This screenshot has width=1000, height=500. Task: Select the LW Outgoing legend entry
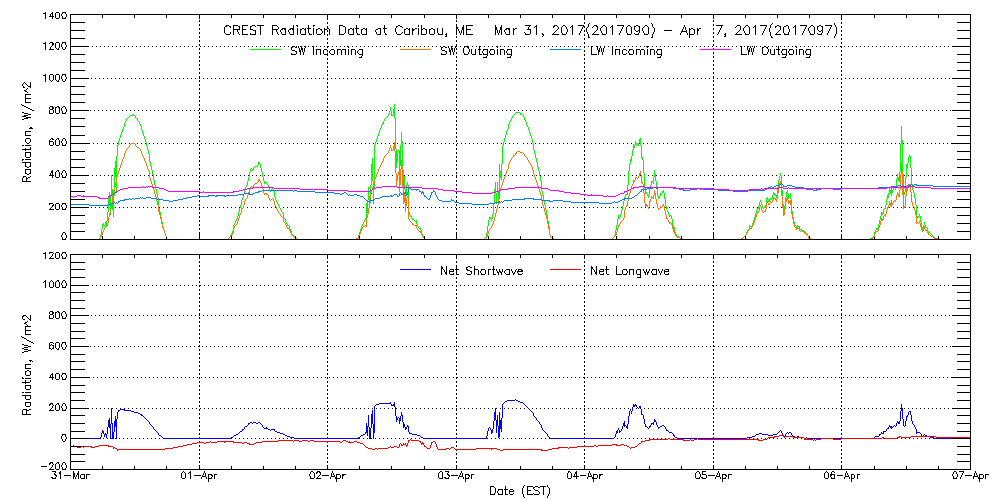pos(775,52)
